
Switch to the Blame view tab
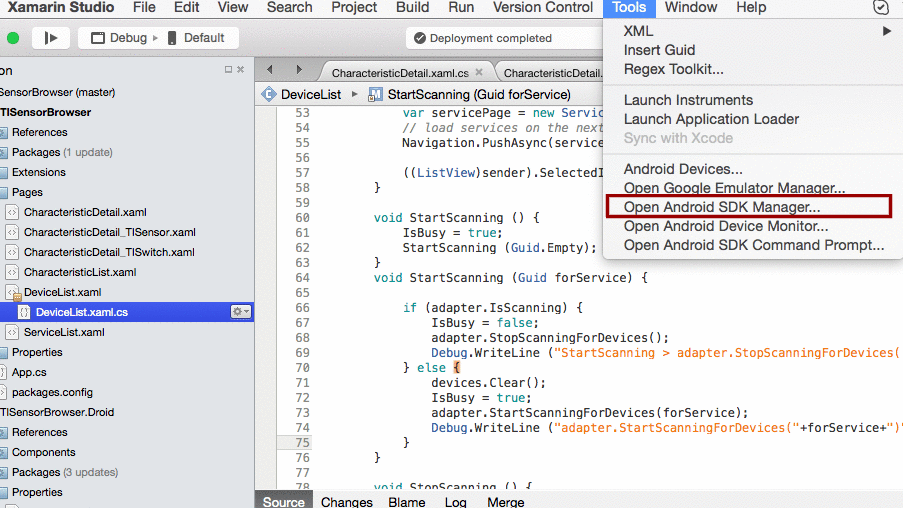coord(407,502)
